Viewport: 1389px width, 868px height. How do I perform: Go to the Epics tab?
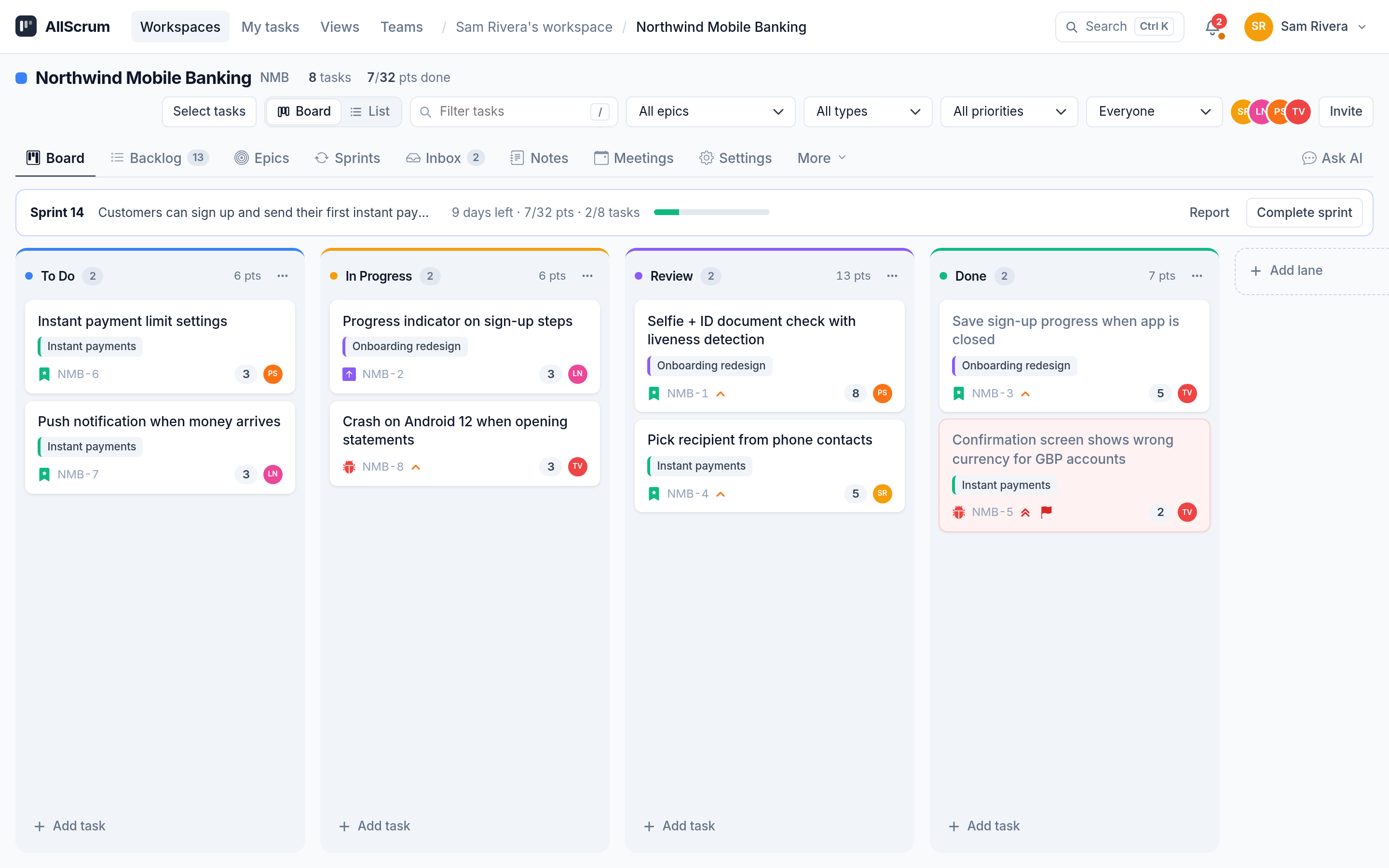(262, 158)
